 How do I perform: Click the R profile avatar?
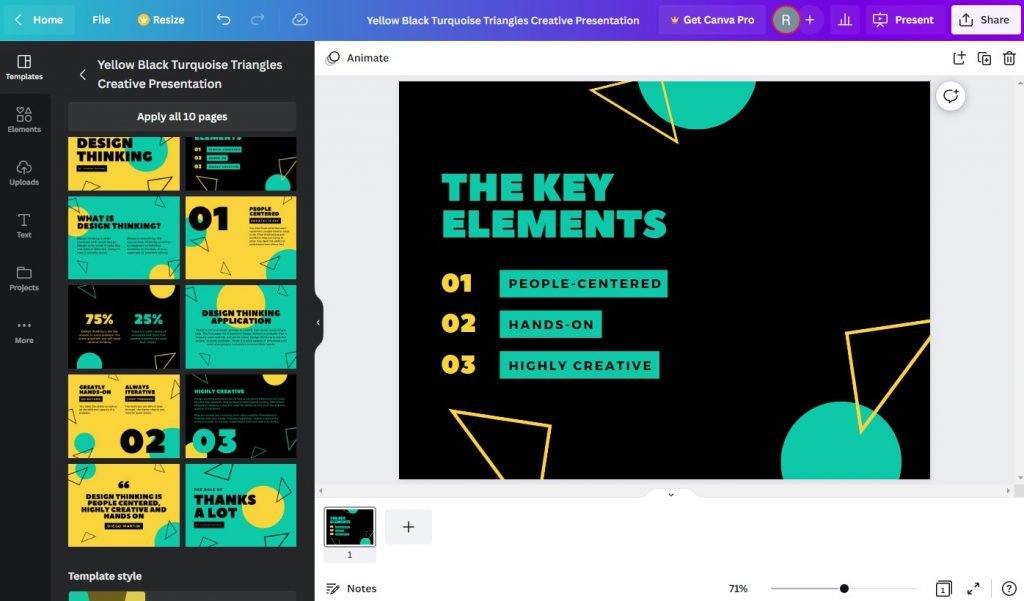coord(786,20)
